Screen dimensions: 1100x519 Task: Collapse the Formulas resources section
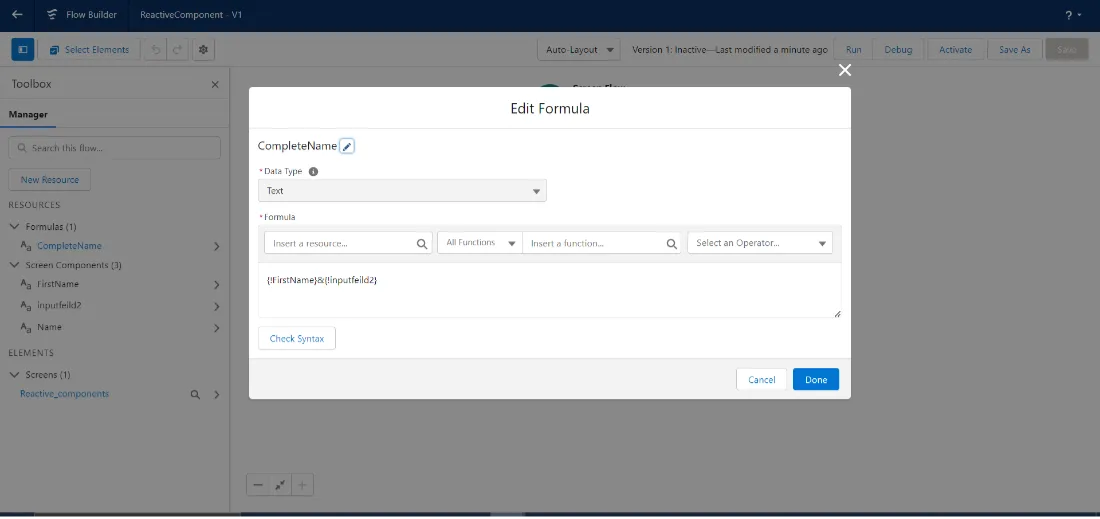pos(15,227)
